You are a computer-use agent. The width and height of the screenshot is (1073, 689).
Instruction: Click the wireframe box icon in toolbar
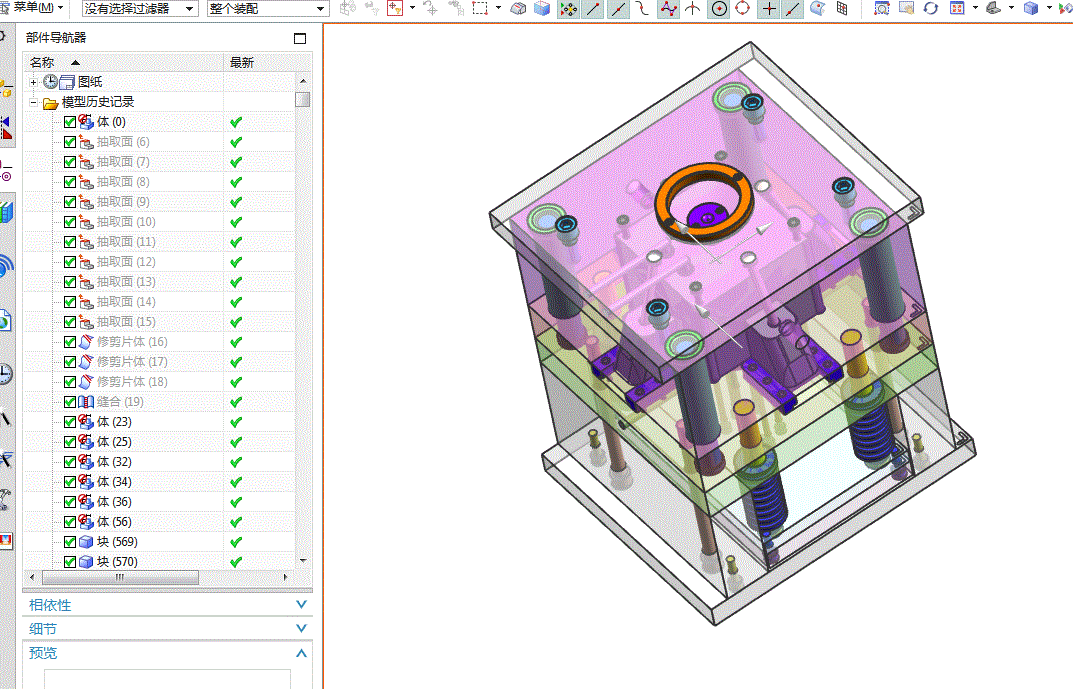(518, 8)
